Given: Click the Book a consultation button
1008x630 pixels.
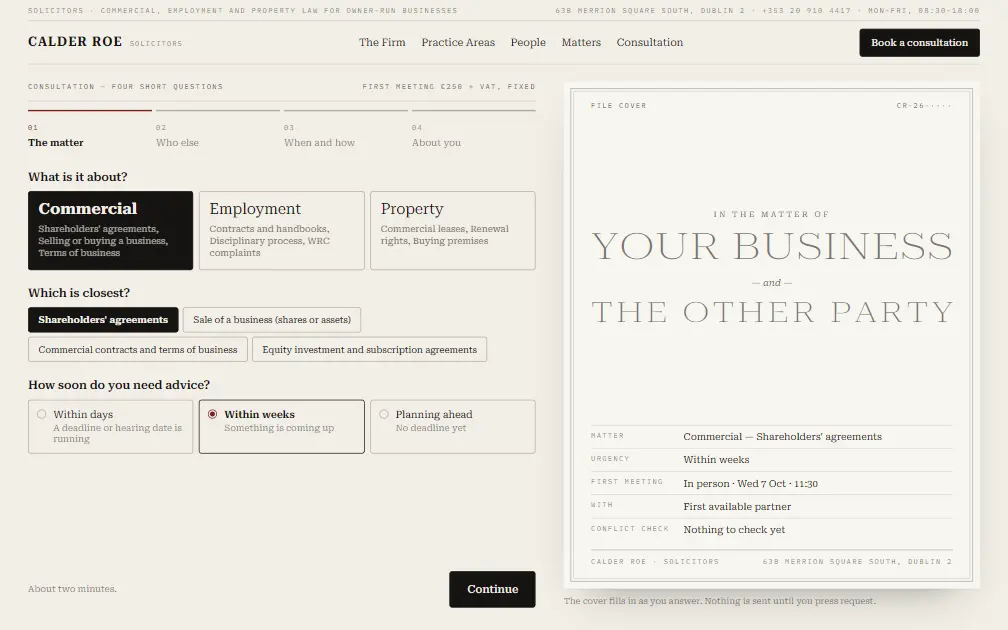Looking at the screenshot, I should (919, 42).
